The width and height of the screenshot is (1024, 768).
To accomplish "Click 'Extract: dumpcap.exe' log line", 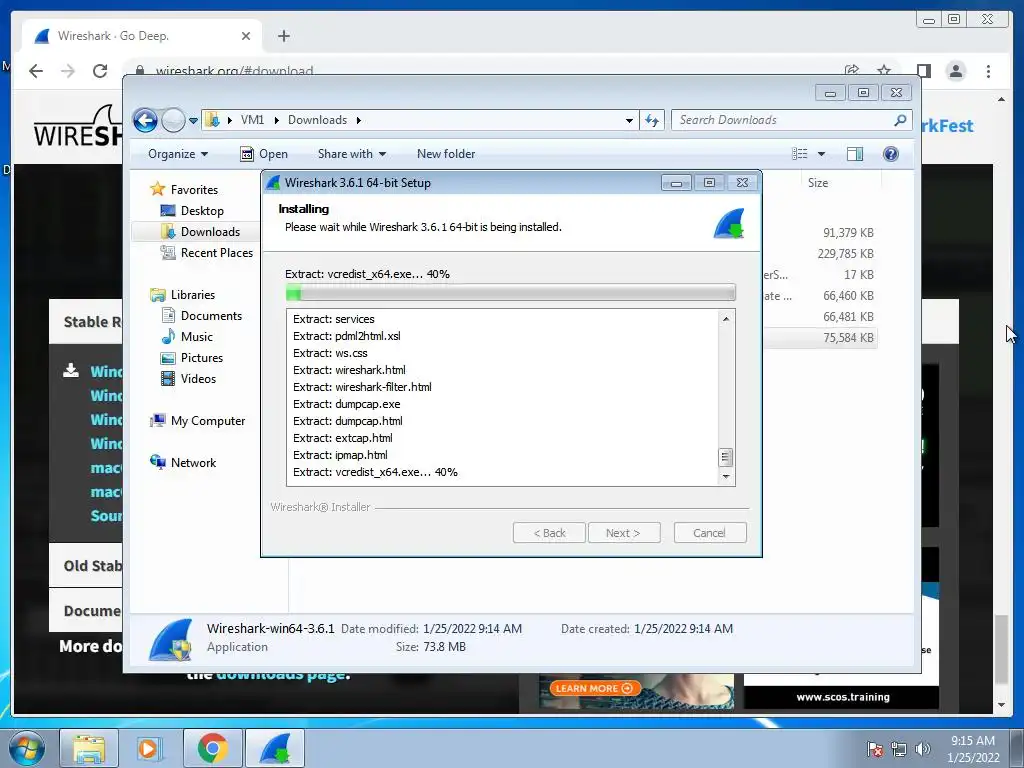I will point(347,404).
